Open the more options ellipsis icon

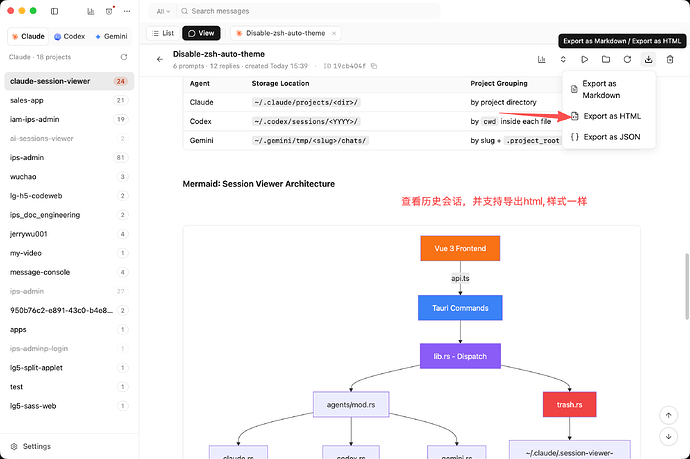(127, 11)
